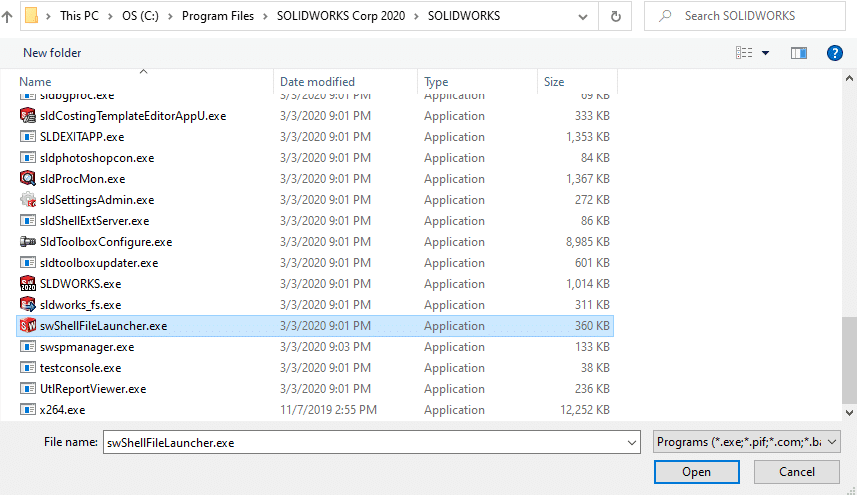Screen dimensions: 857x495
Task: Click the 12,252 KB size cell
Action: click(585, 410)
